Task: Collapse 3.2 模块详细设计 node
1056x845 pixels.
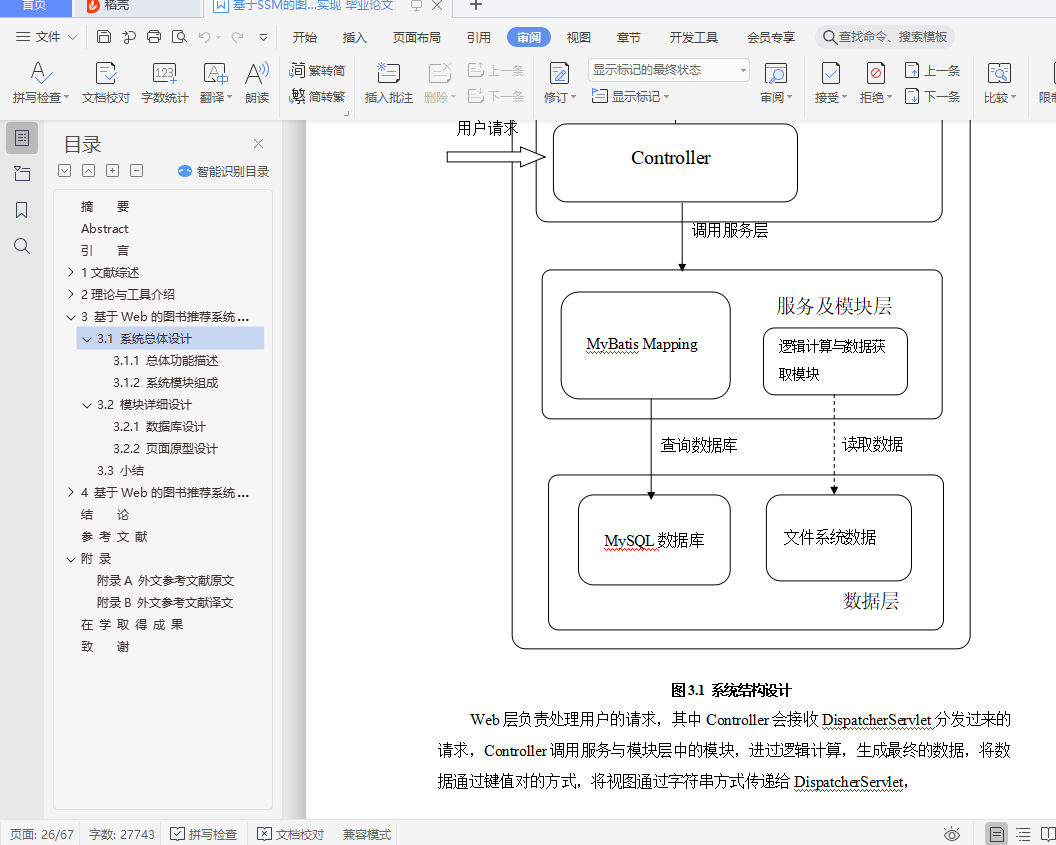Action: (87, 405)
